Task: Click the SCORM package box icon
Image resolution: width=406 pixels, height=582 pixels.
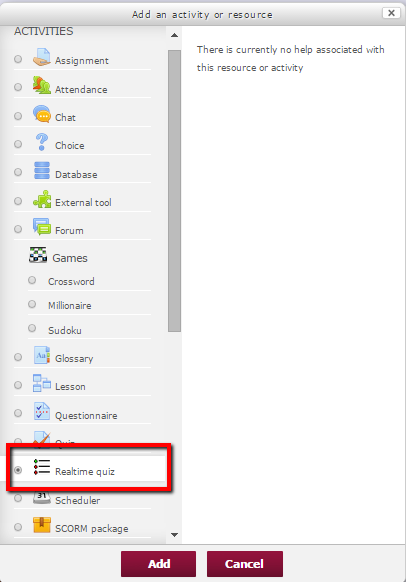Action: coord(42,525)
